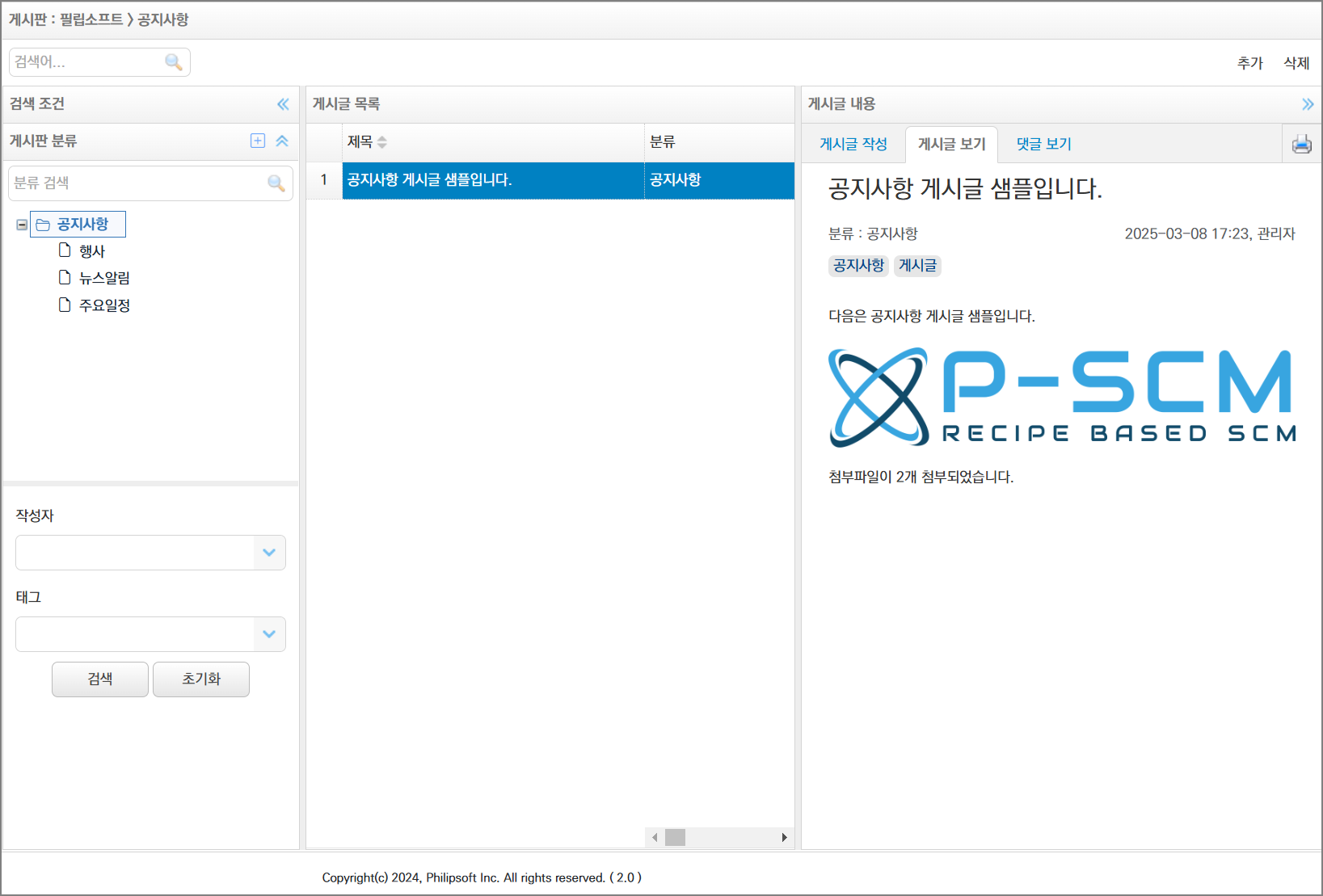1323x896 pixels.
Task: Select 행사 tree item
Action: click(x=92, y=251)
